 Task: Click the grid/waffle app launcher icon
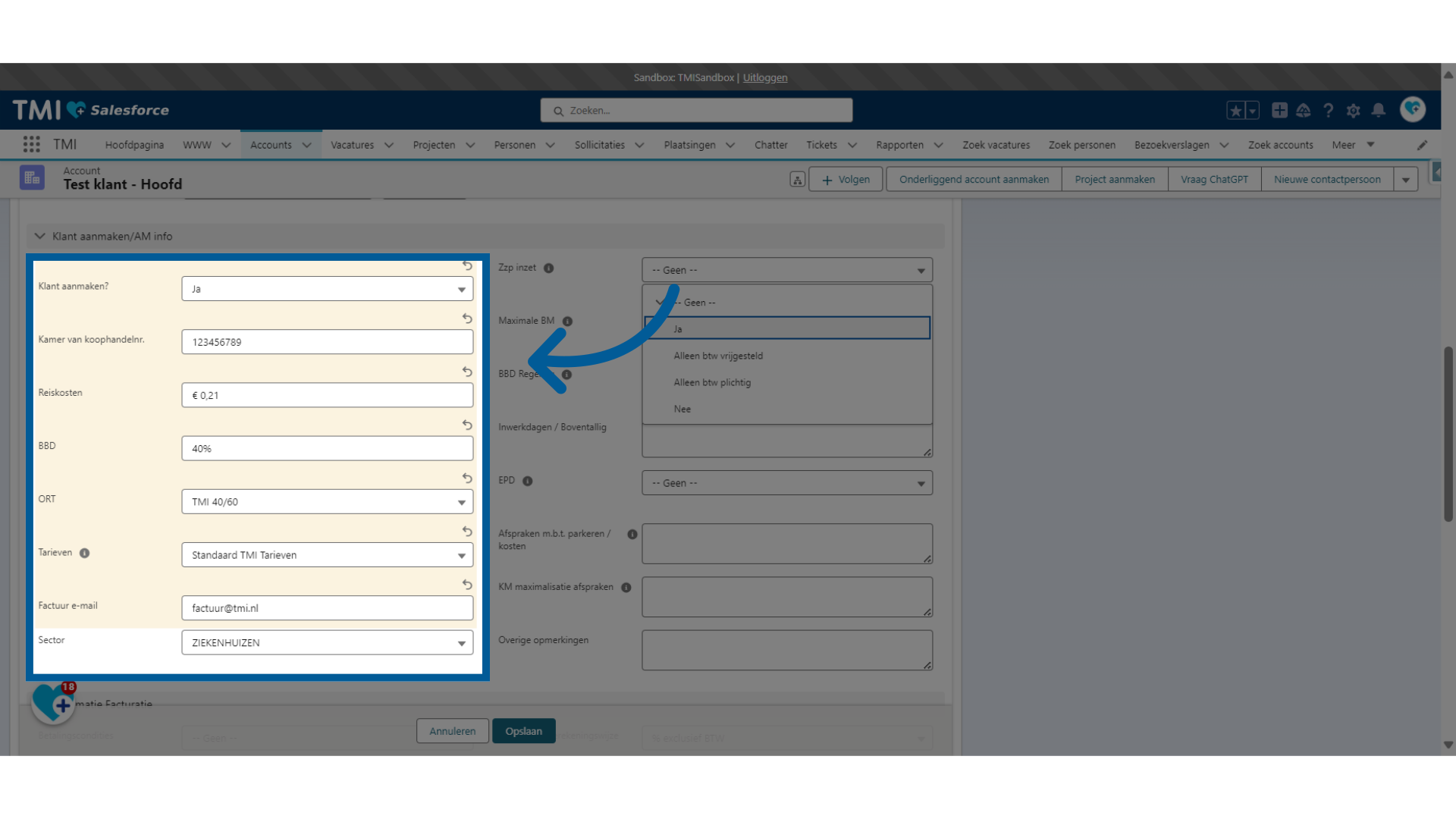tap(31, 145)
